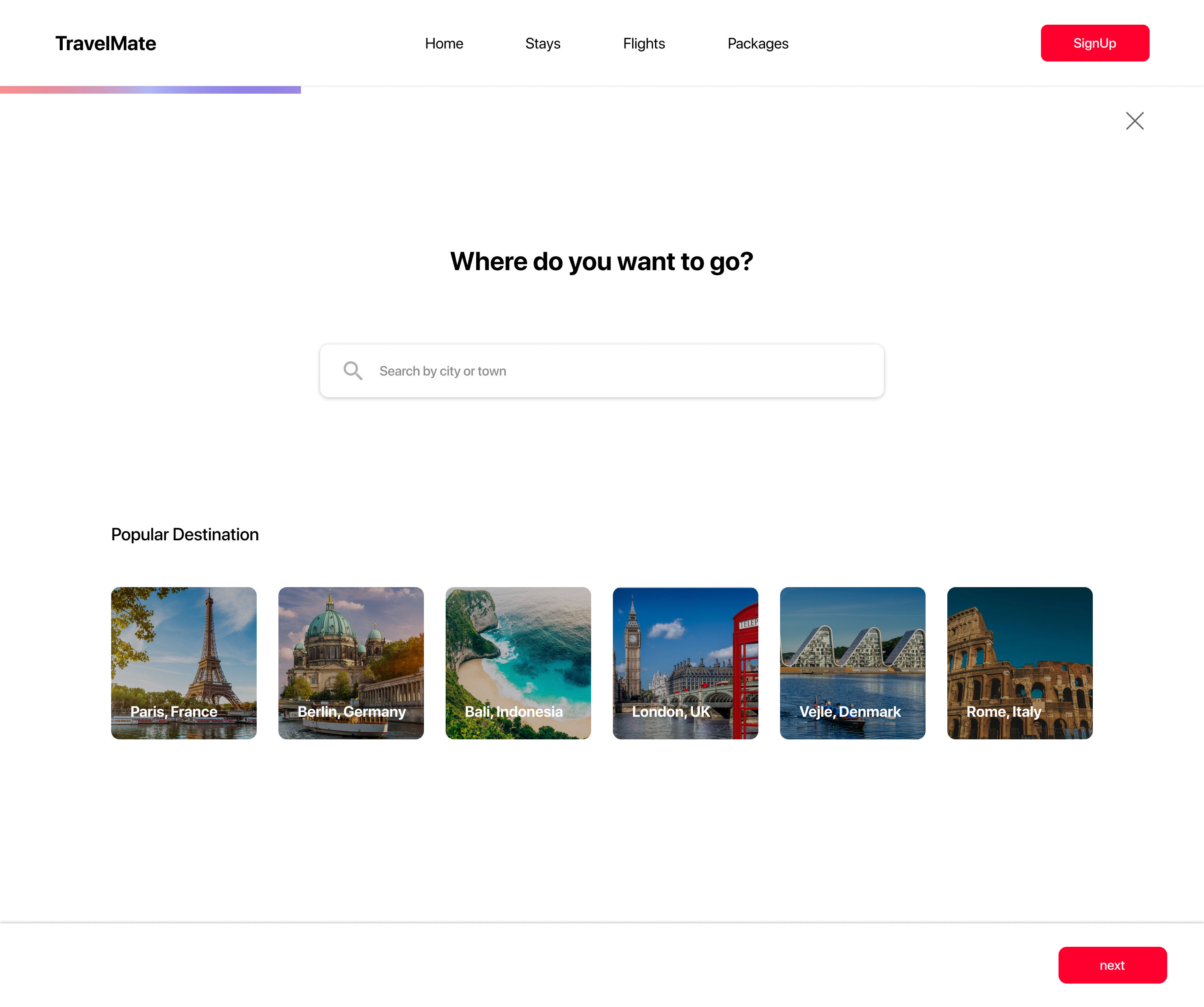The image size is (1204, 1007).
Task: Click the gradient progress bar
Action: pyautogui.click(x=150, y=89)
